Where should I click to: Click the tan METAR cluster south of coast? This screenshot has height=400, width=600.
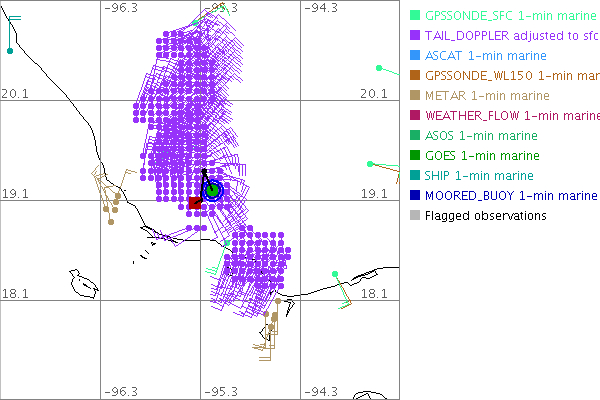click(x=272, y=322)
